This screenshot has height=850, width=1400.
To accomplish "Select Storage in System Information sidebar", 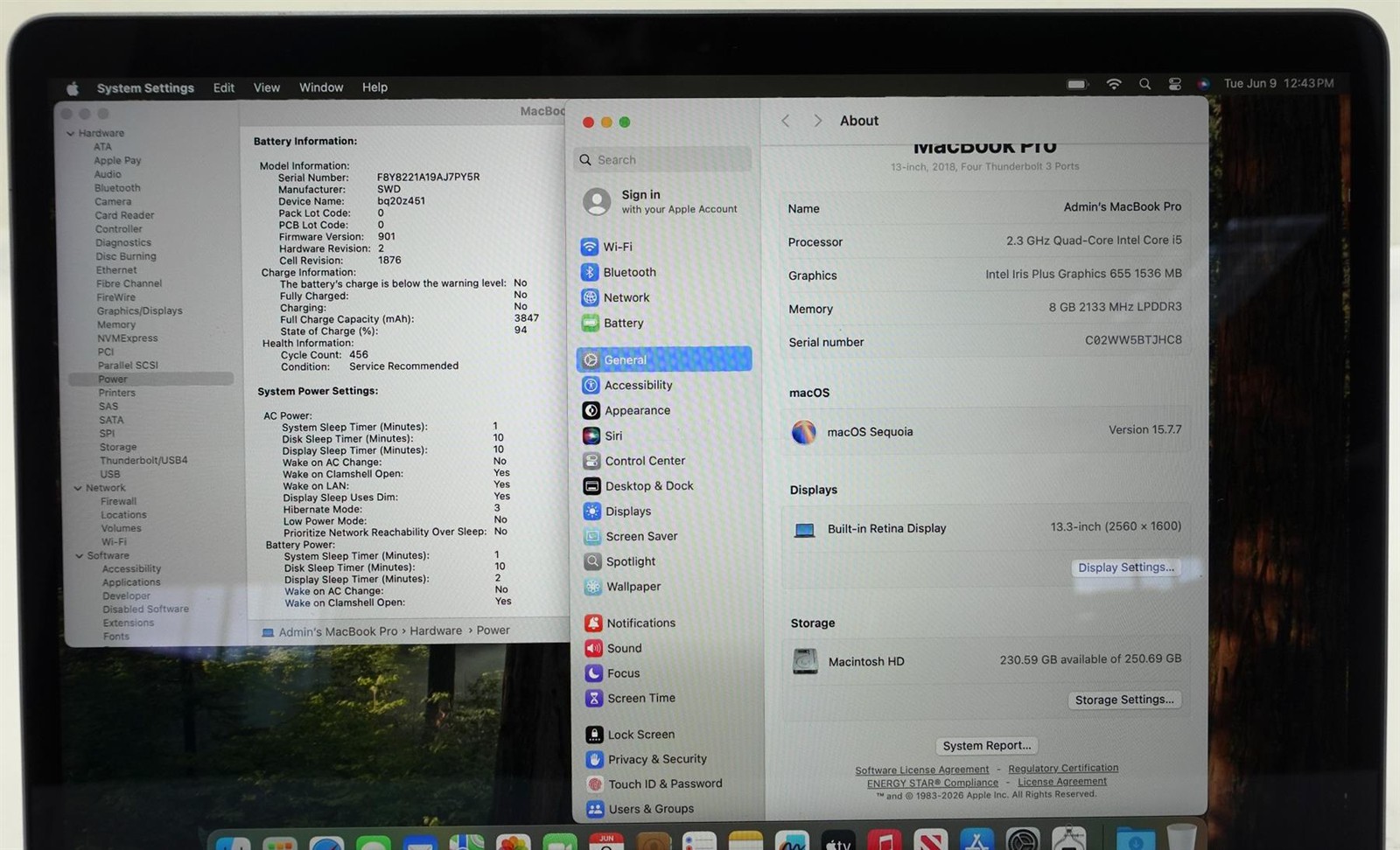I will 118,447.
